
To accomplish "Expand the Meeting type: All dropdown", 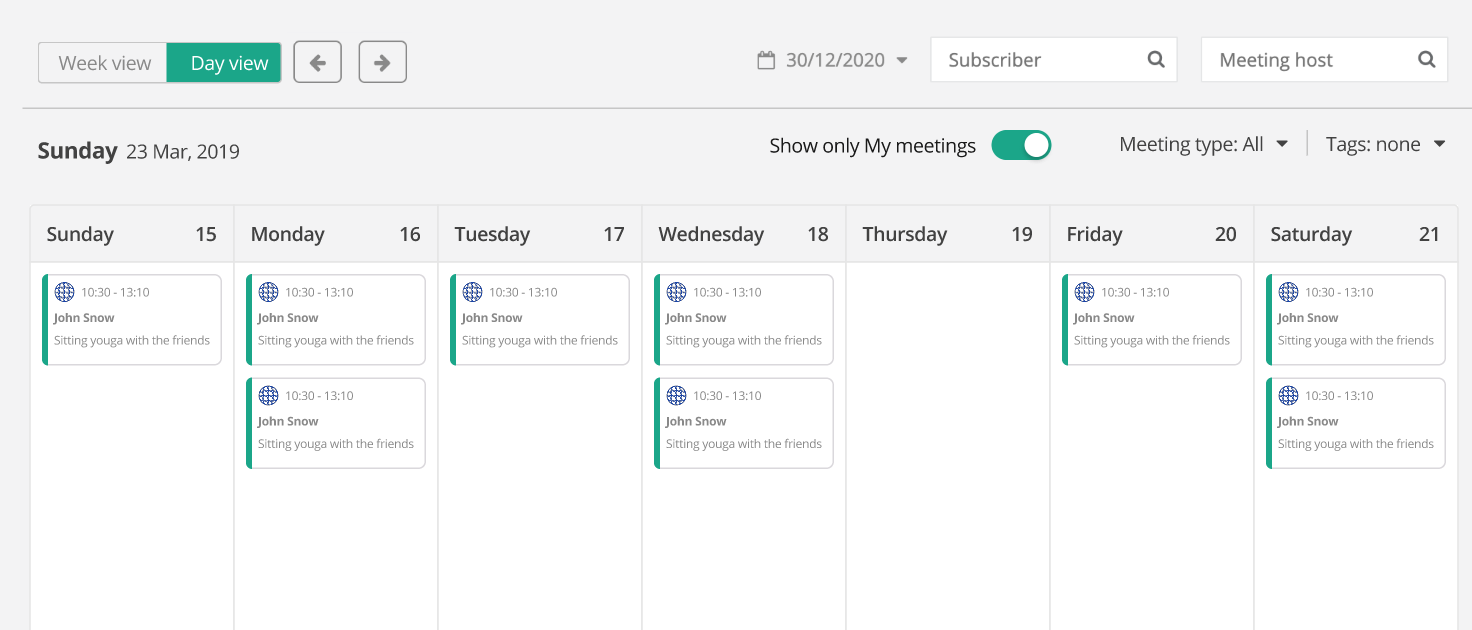I will pos(1203,145).
